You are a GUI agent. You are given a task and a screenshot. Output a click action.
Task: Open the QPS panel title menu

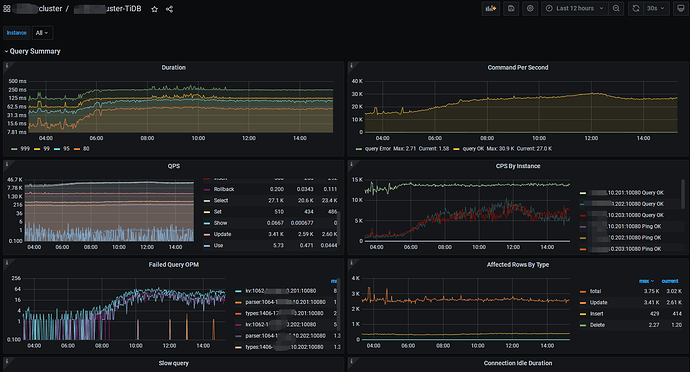pos(173,166)
